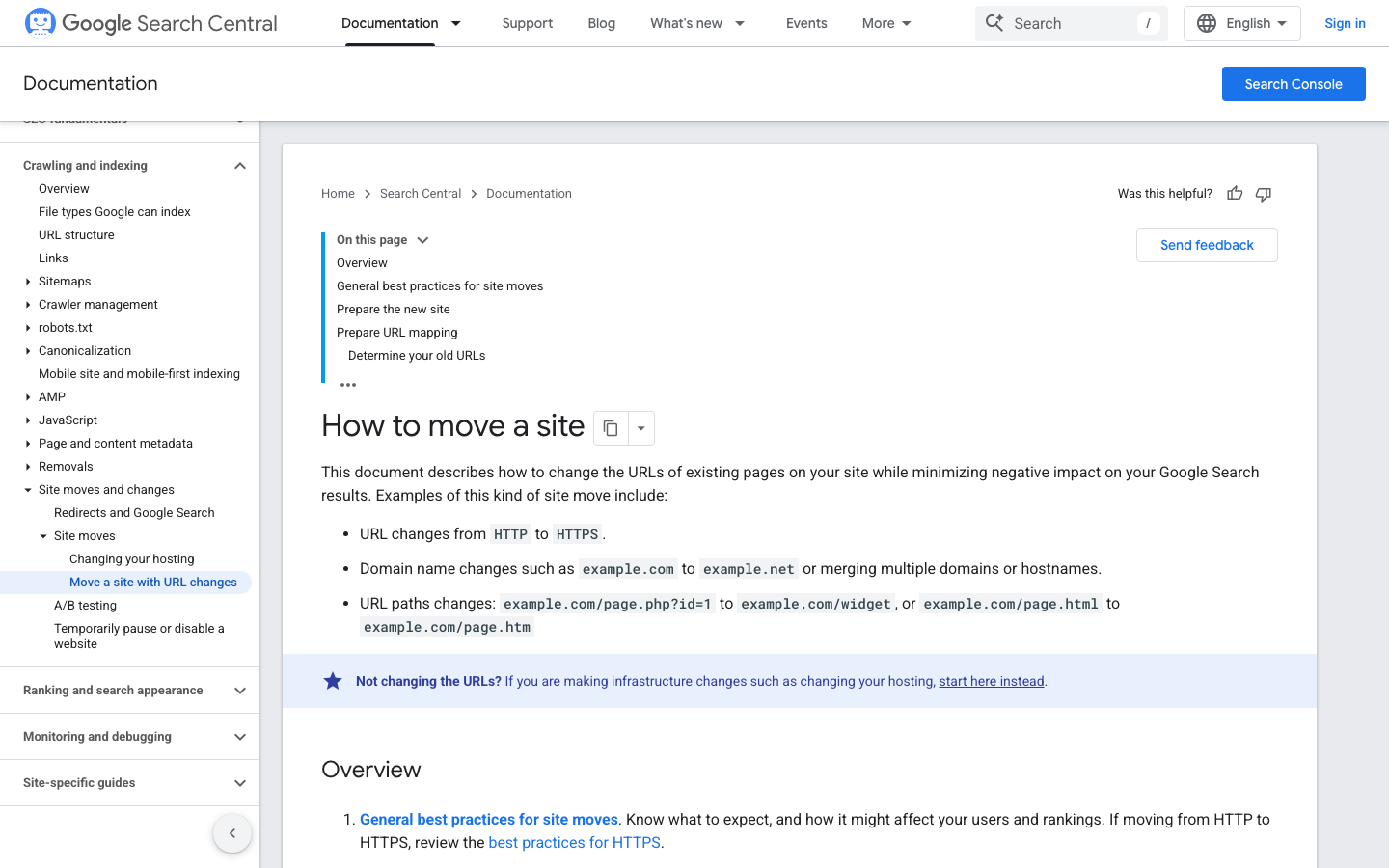Image resolution: width=1389 pixels, height=868 pixels.
Task: Go to the Blog tab
Action: click(602, 23)
